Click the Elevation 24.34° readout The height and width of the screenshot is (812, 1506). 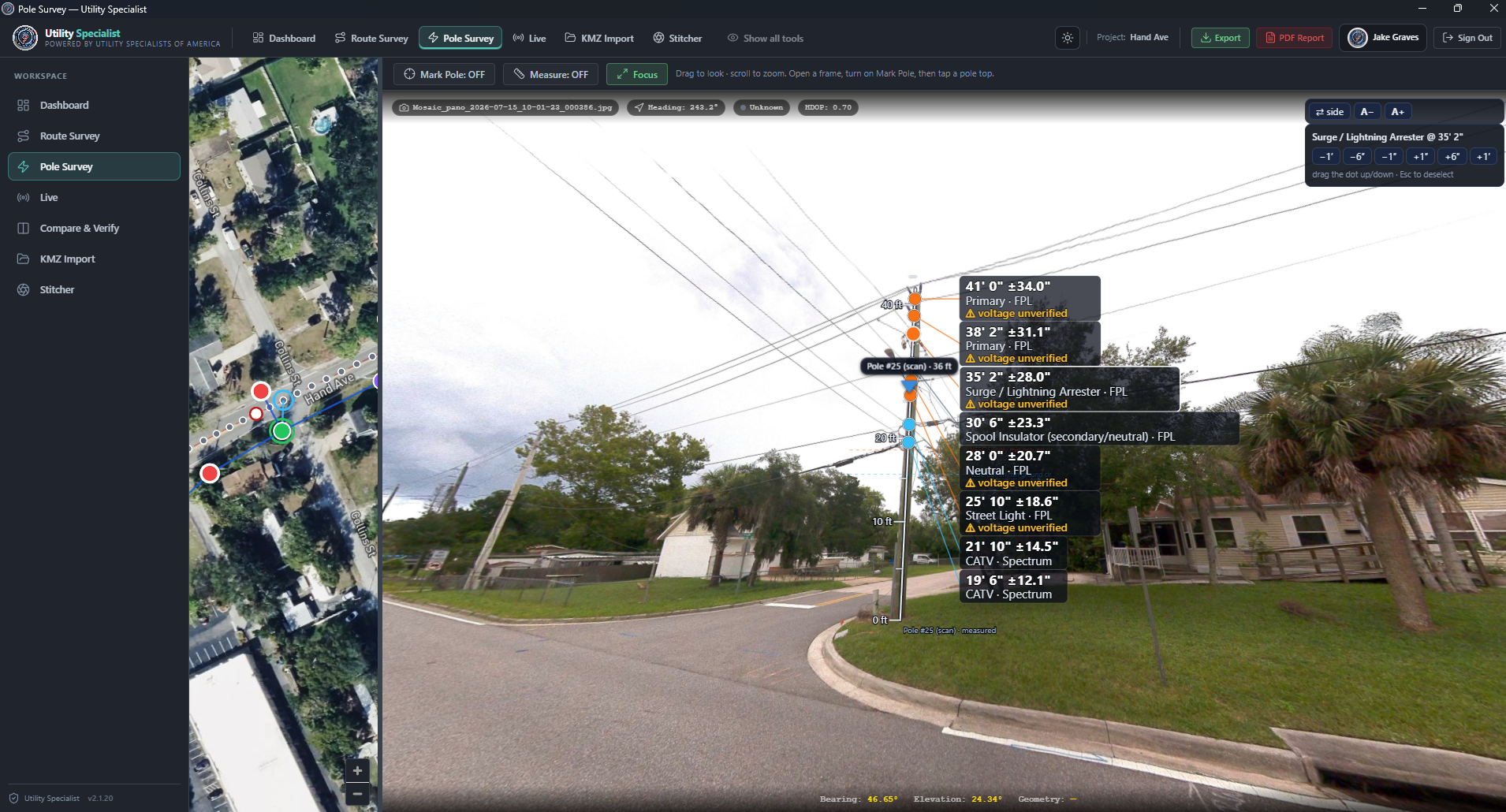click(x=958, y=799)
